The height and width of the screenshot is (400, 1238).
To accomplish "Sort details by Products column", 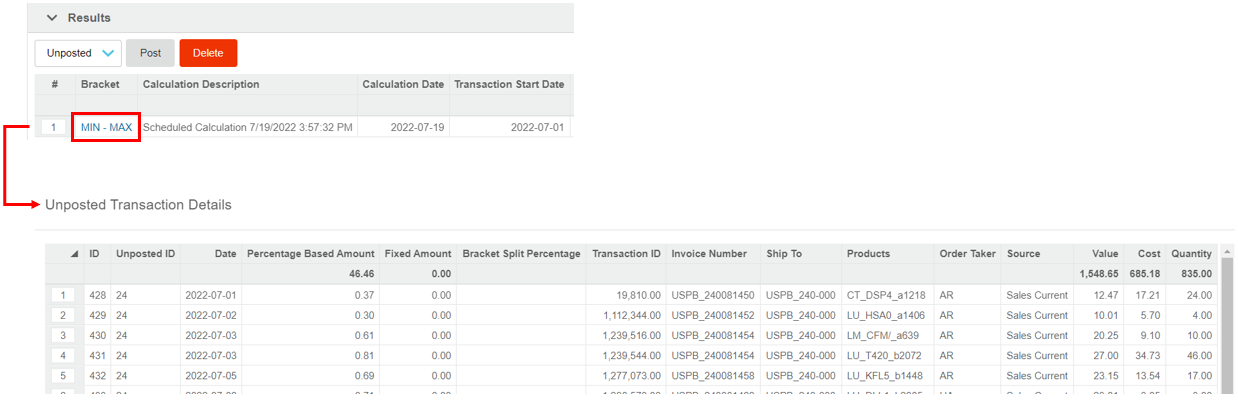I will pos(868,254).
